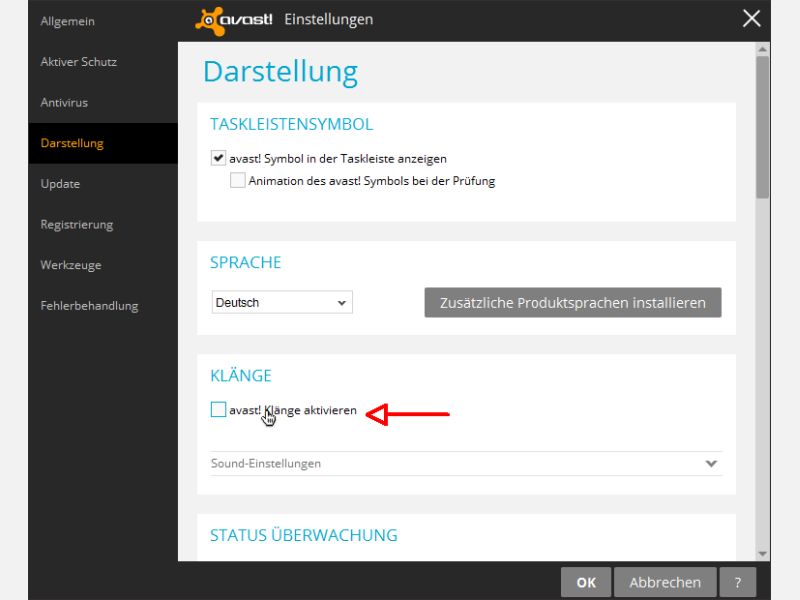Screen dimensions: 800x600
Task: Click the STATUS ÜBERWACHUNG heading
Action: pyautogui.click(x=304, y=535)
